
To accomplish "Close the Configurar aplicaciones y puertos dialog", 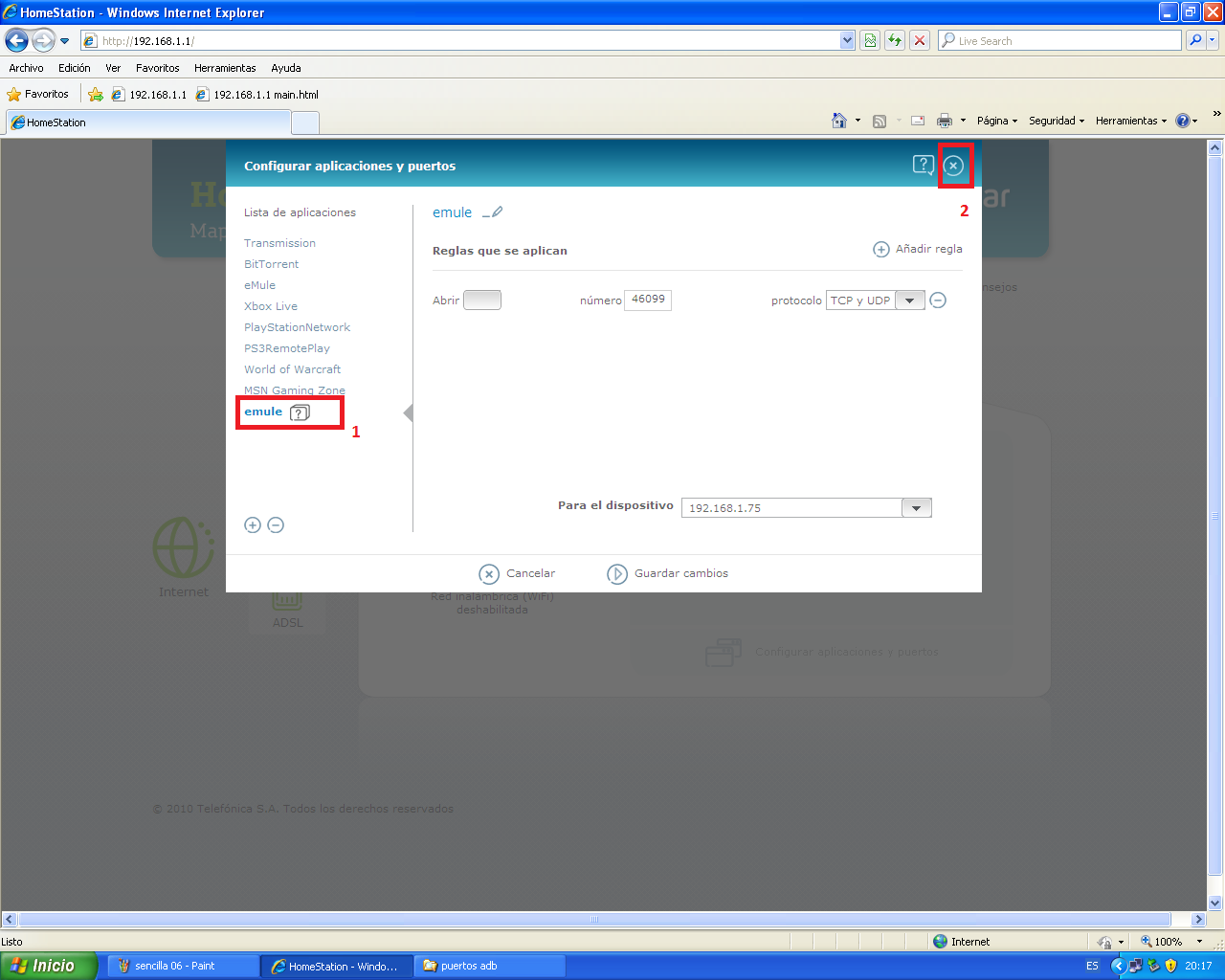I will 953,166.
